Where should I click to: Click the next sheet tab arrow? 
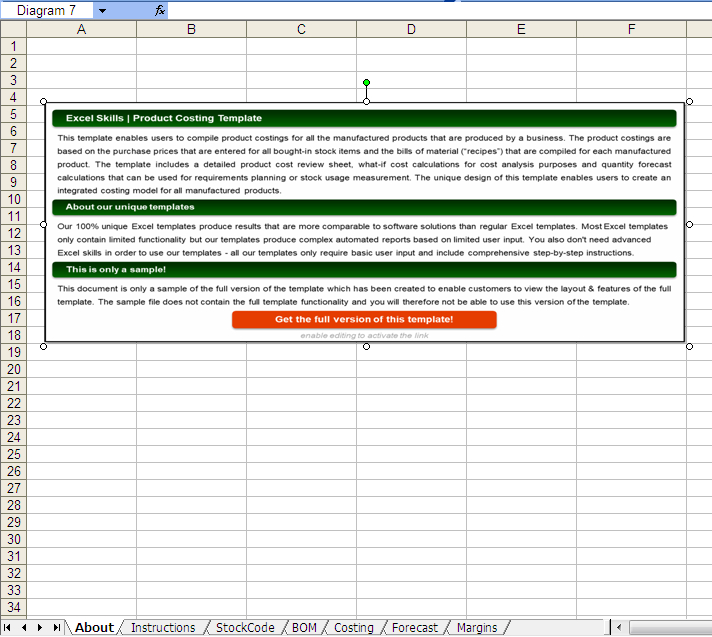pos(40,627)
